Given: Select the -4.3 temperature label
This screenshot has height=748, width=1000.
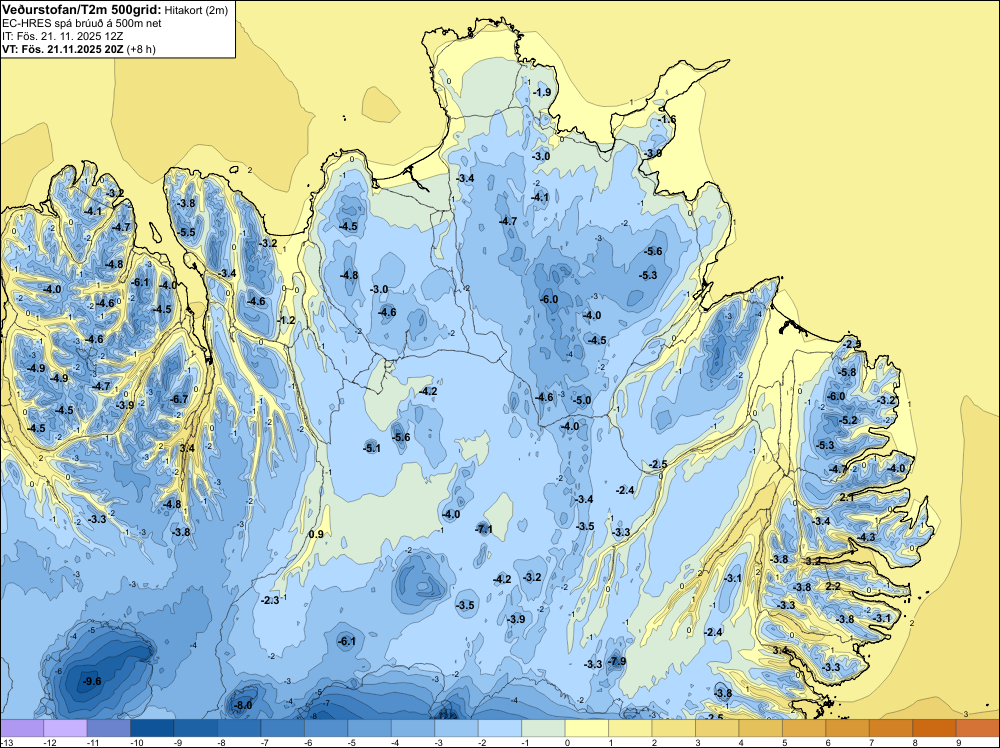Looking at the screenshot, I should click(867, 538).
